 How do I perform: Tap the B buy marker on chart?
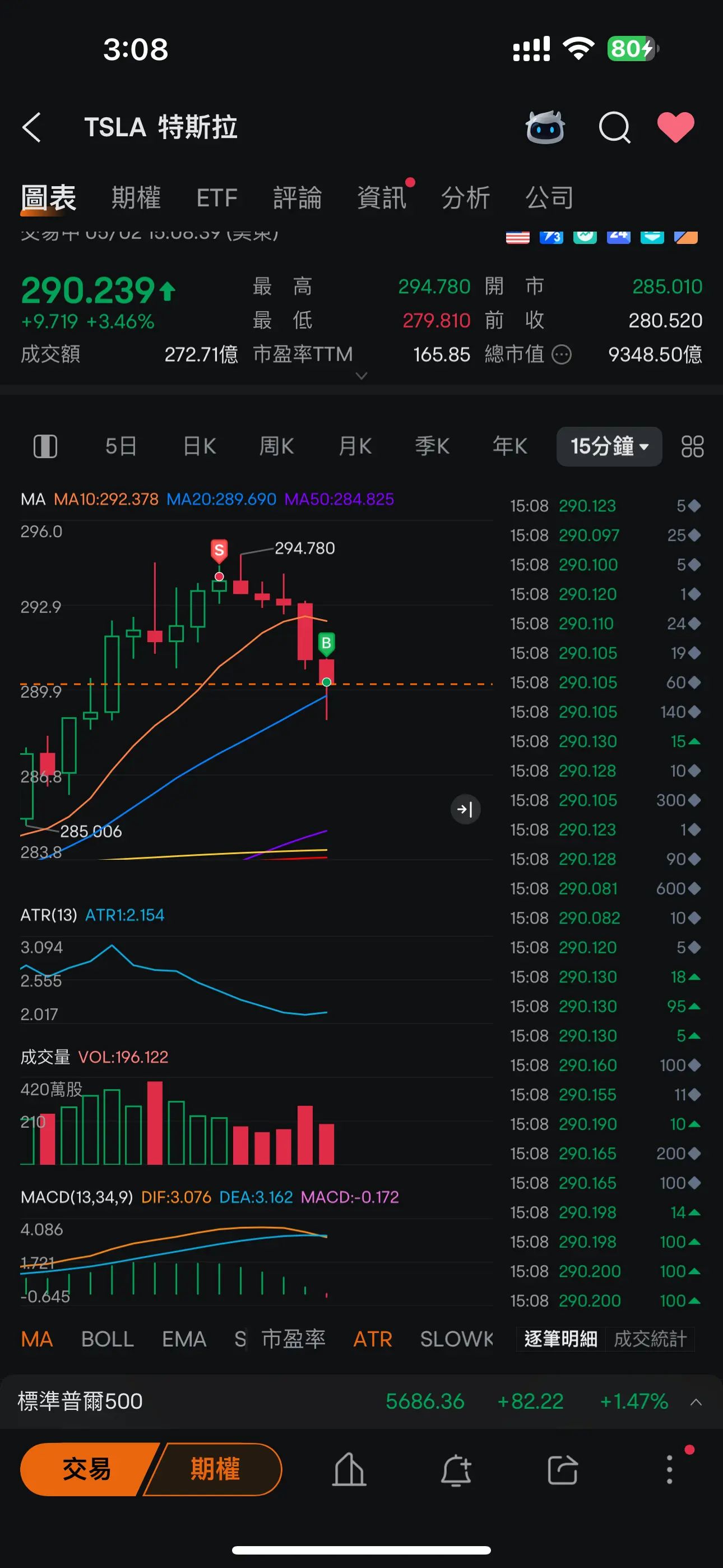pyautogui.click(x=326, y=643)
